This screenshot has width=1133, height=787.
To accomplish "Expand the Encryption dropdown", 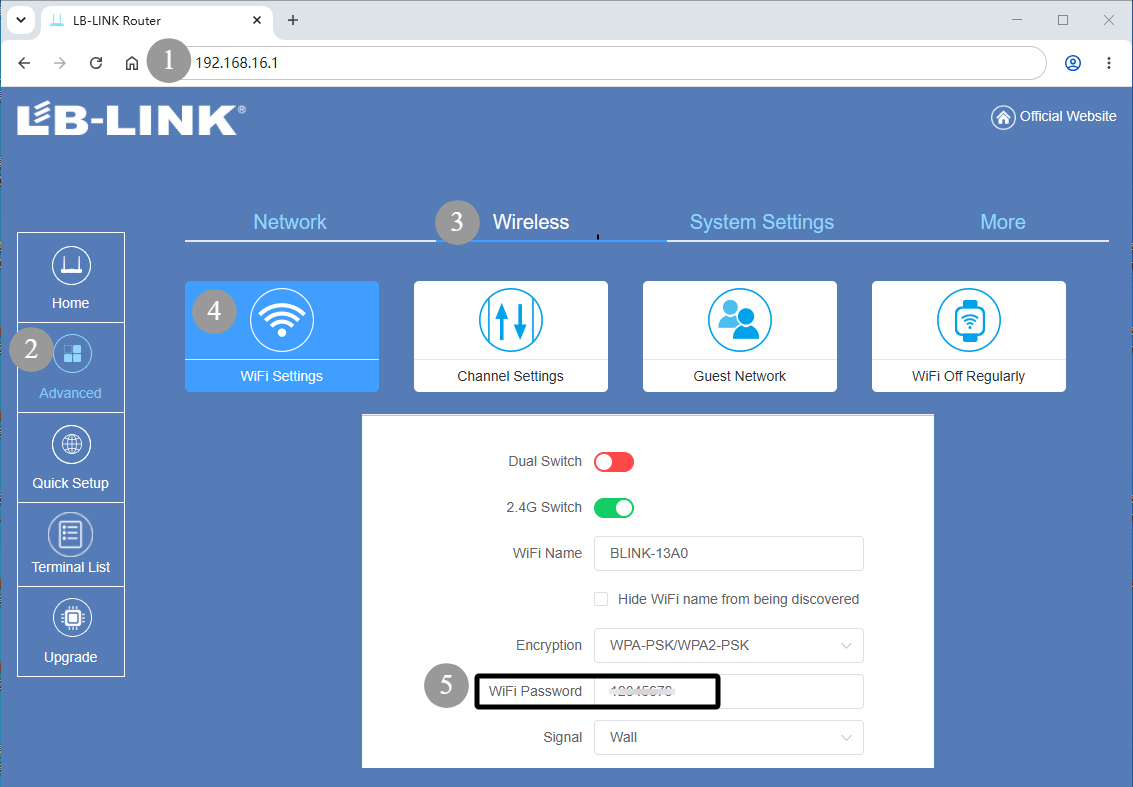I will coord(728,645).
